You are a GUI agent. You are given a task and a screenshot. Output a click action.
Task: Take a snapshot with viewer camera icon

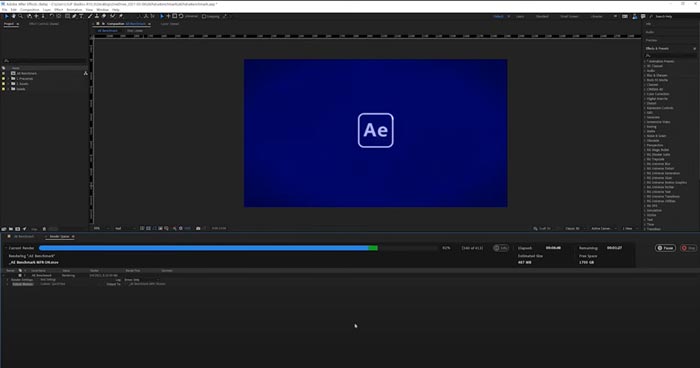tap(198, 228)
